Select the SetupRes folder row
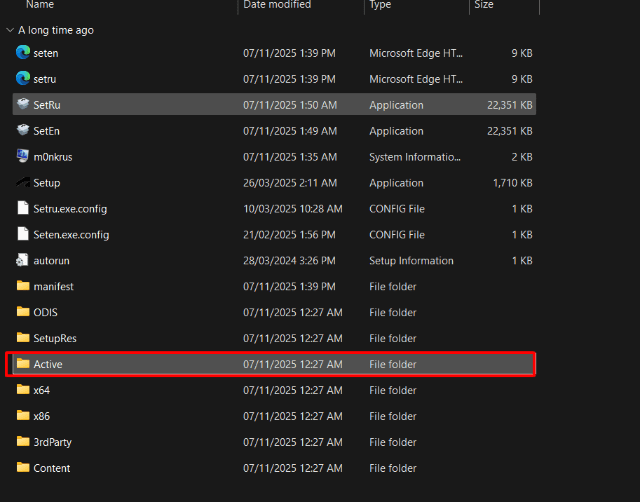Image resolution: width=640 pixels, height=502 pixels. click(55, 338)
